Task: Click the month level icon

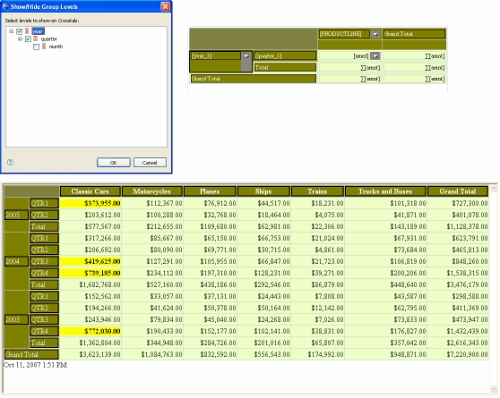Action: pyautogui.click(x=44, y=46)
